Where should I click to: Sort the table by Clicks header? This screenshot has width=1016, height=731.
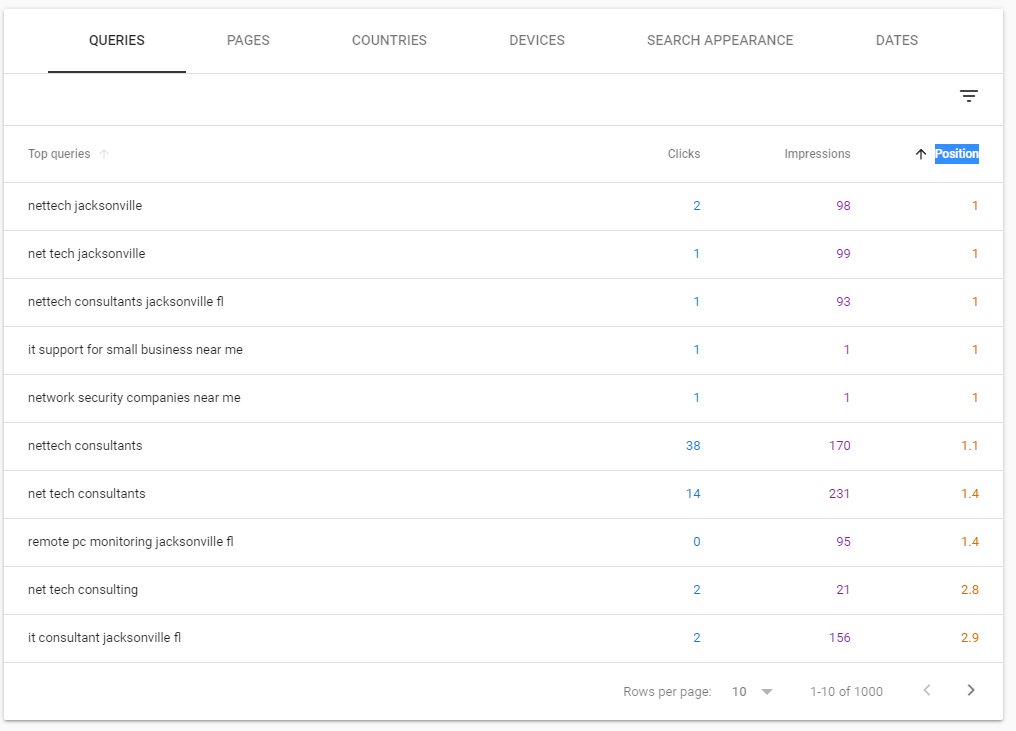(684, 154)
